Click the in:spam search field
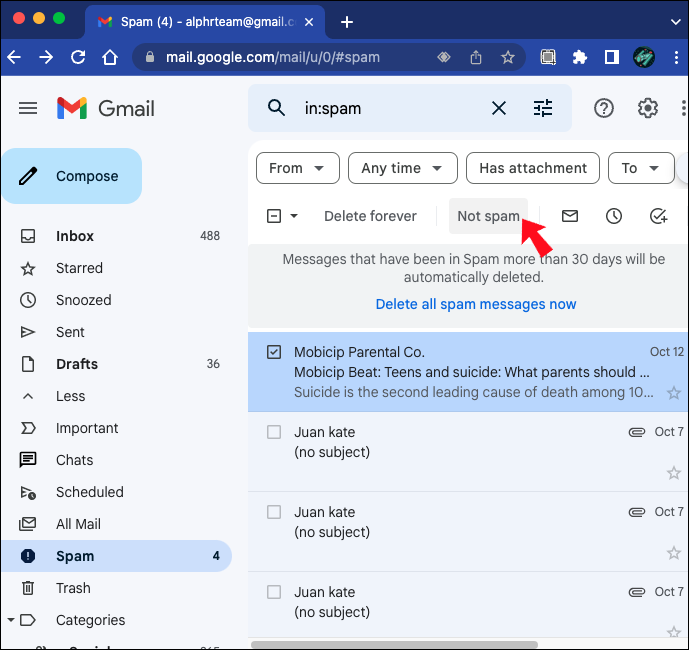 [391, 108]
